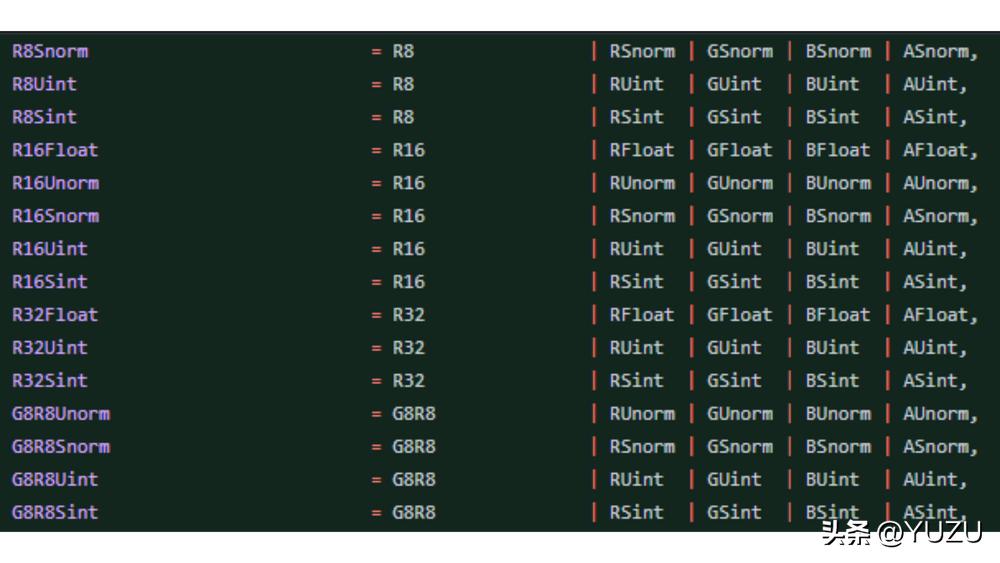Select the G8R8Unorm identifier
The height and width of the screenshot is (563, 1000).
(x=61, y=414)
